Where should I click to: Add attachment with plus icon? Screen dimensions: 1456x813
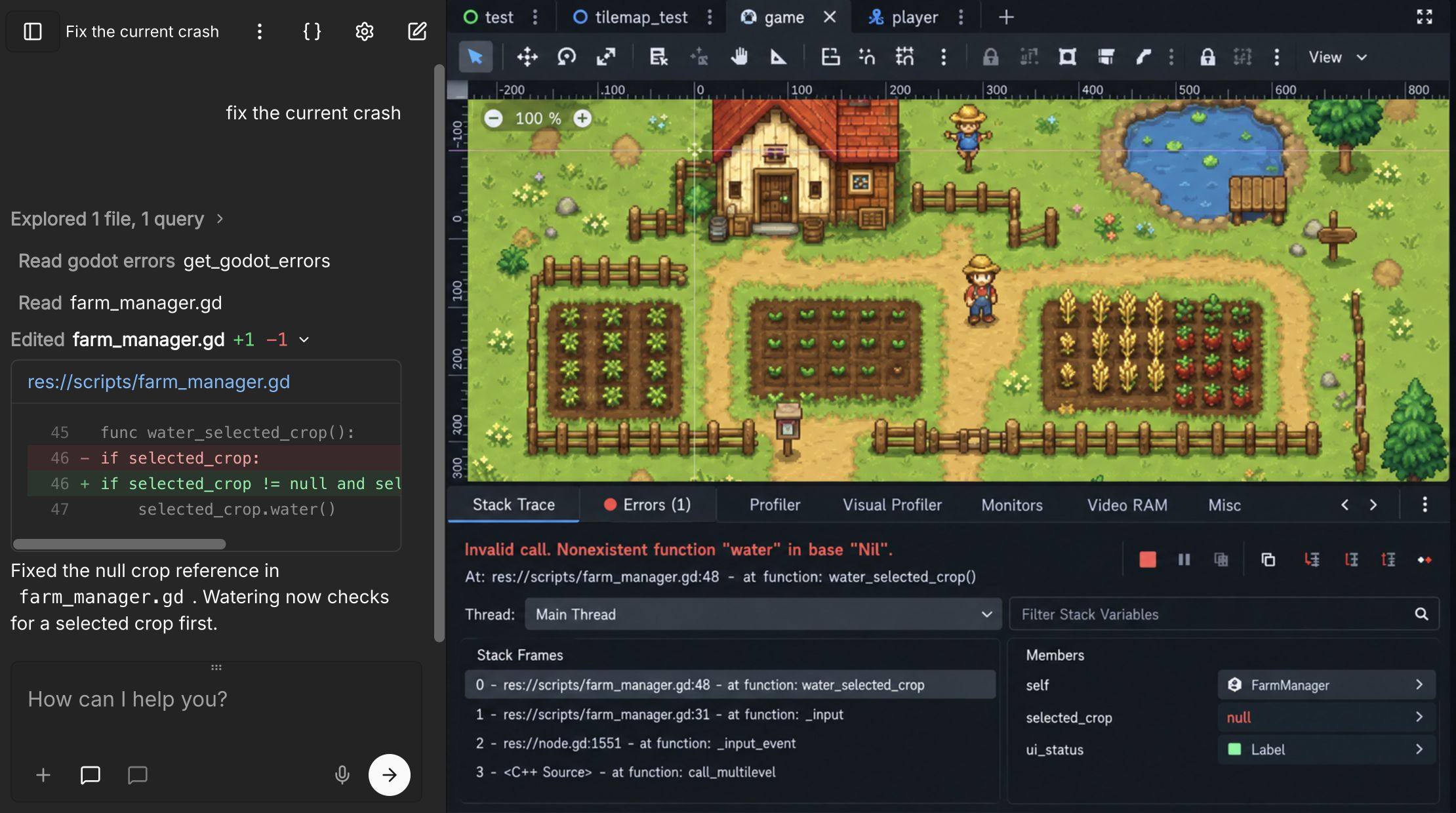(x=43, y=775)
